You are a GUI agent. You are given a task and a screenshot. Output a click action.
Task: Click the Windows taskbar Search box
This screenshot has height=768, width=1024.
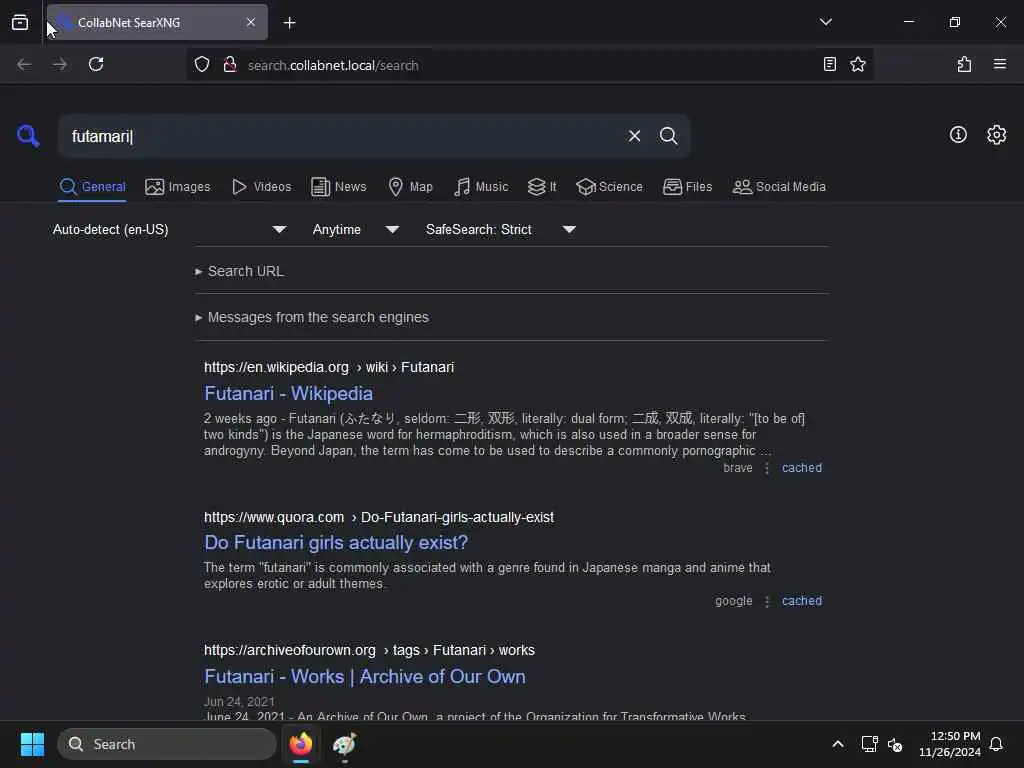[167, 744]
